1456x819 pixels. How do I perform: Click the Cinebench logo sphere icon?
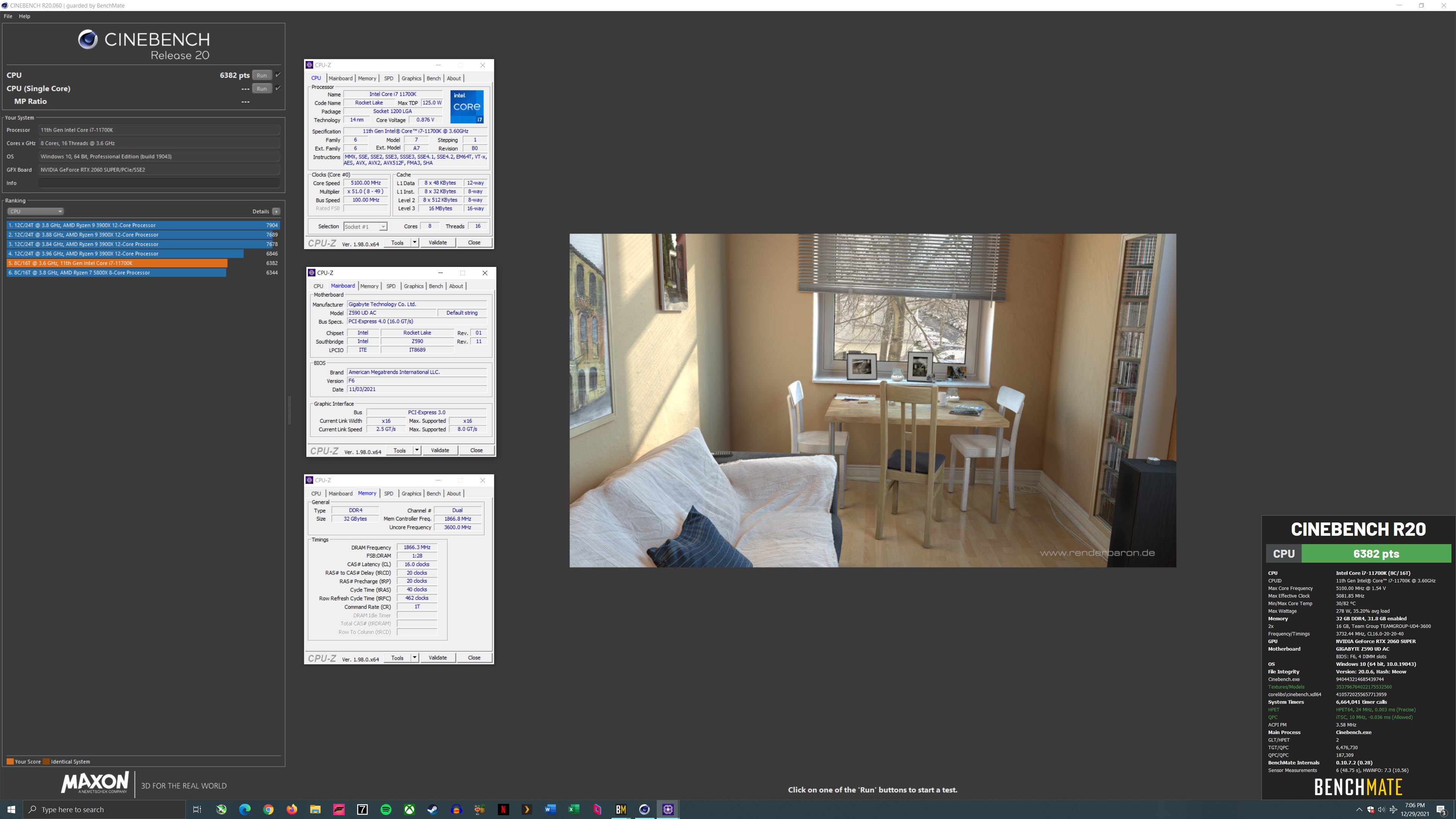pyautogui.click(x=88, y=39)
